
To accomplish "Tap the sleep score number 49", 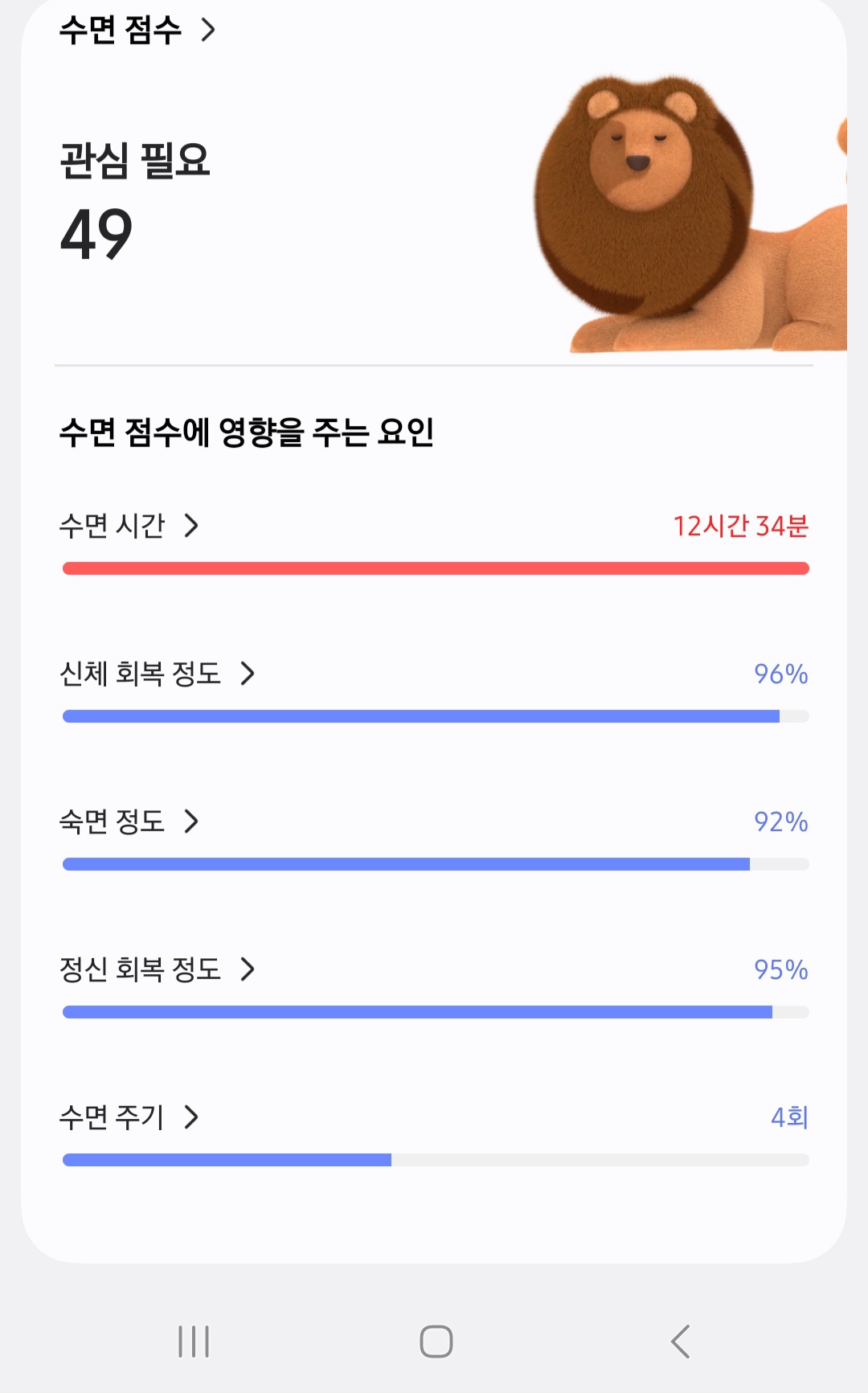I will (x=96, y=234).
